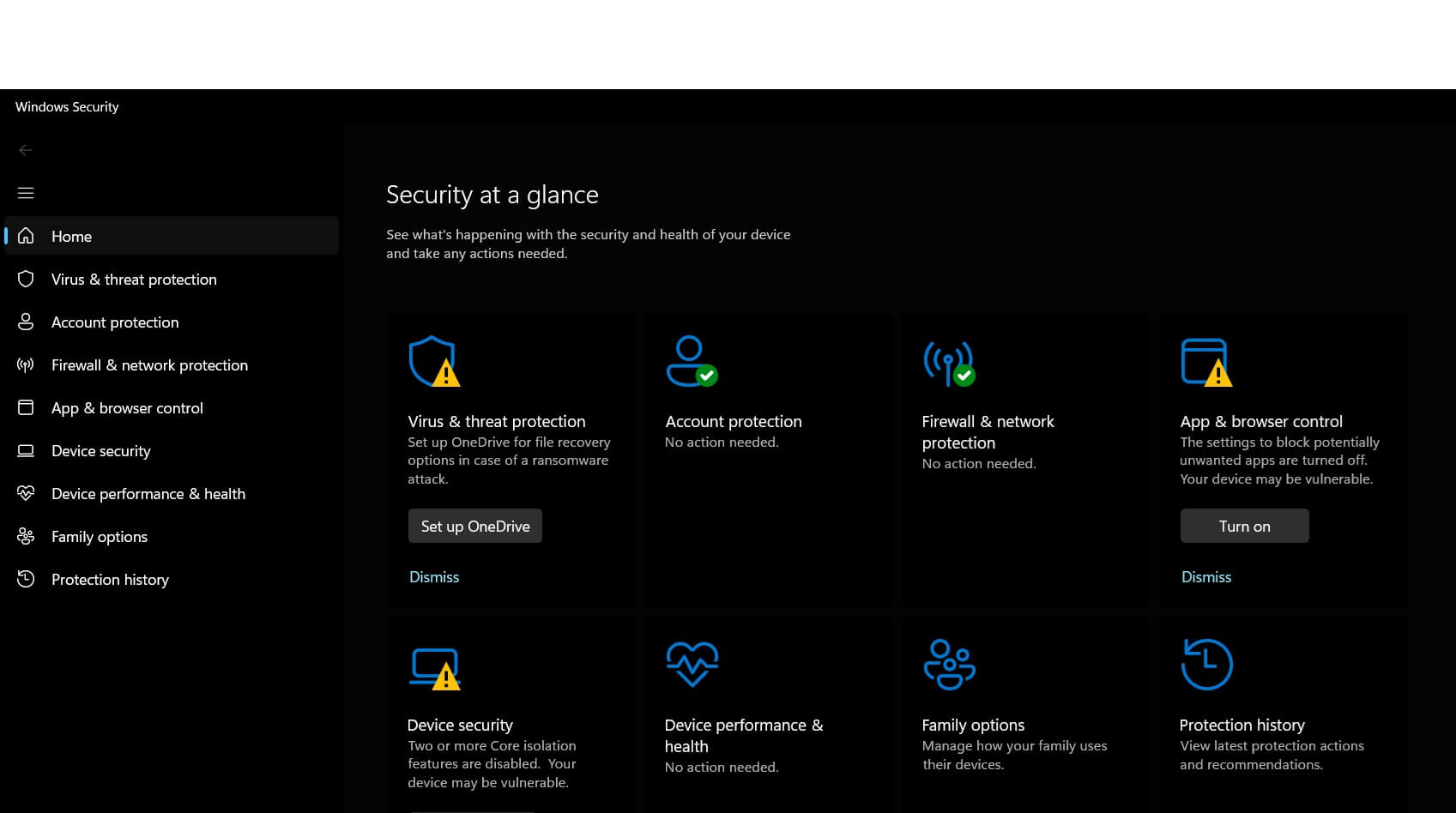
Task: Dismiss the Virus & threat protection notification
Action: click(x=434, y=576)
